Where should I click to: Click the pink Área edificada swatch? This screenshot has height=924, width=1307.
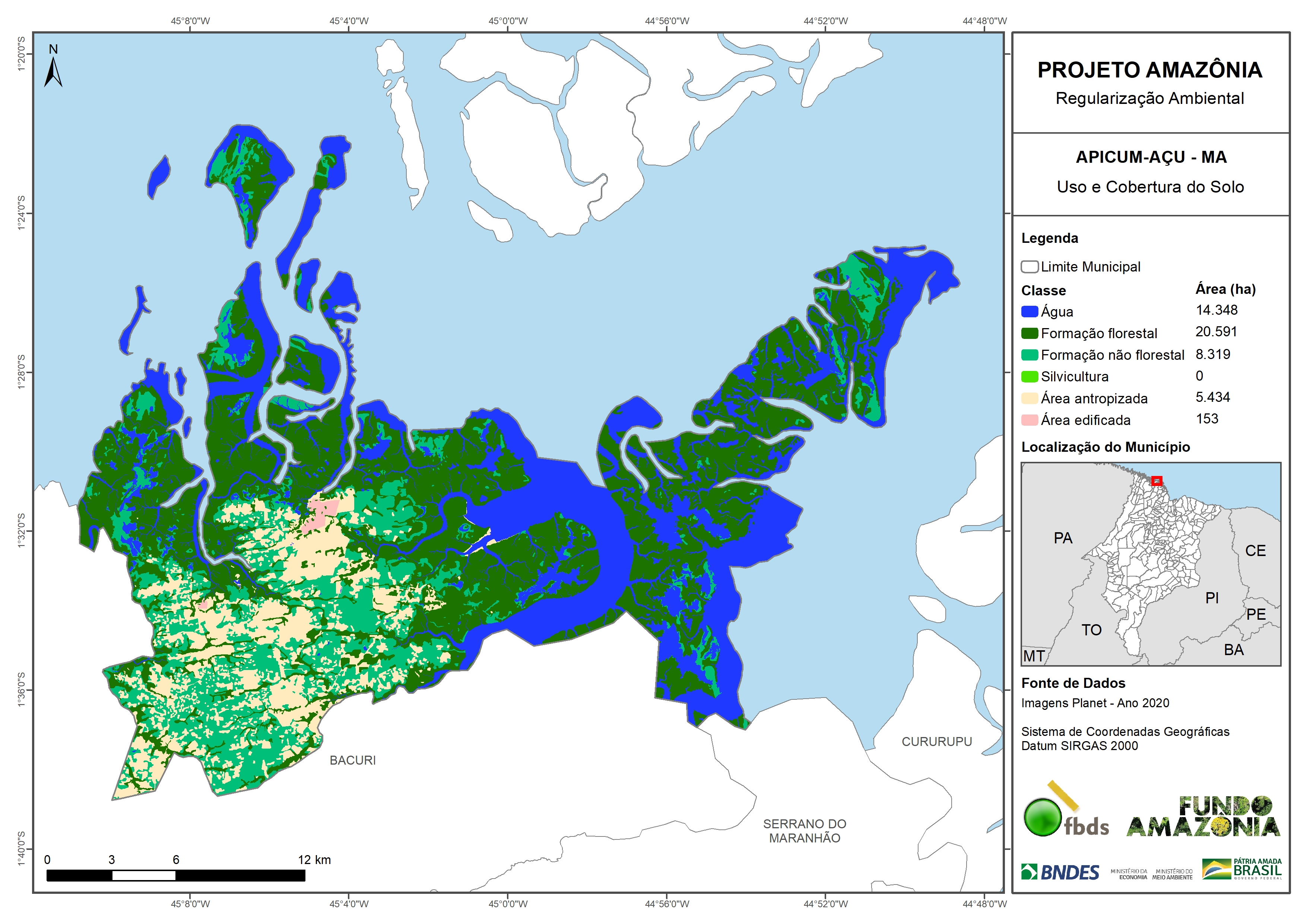coord(1029,420)
